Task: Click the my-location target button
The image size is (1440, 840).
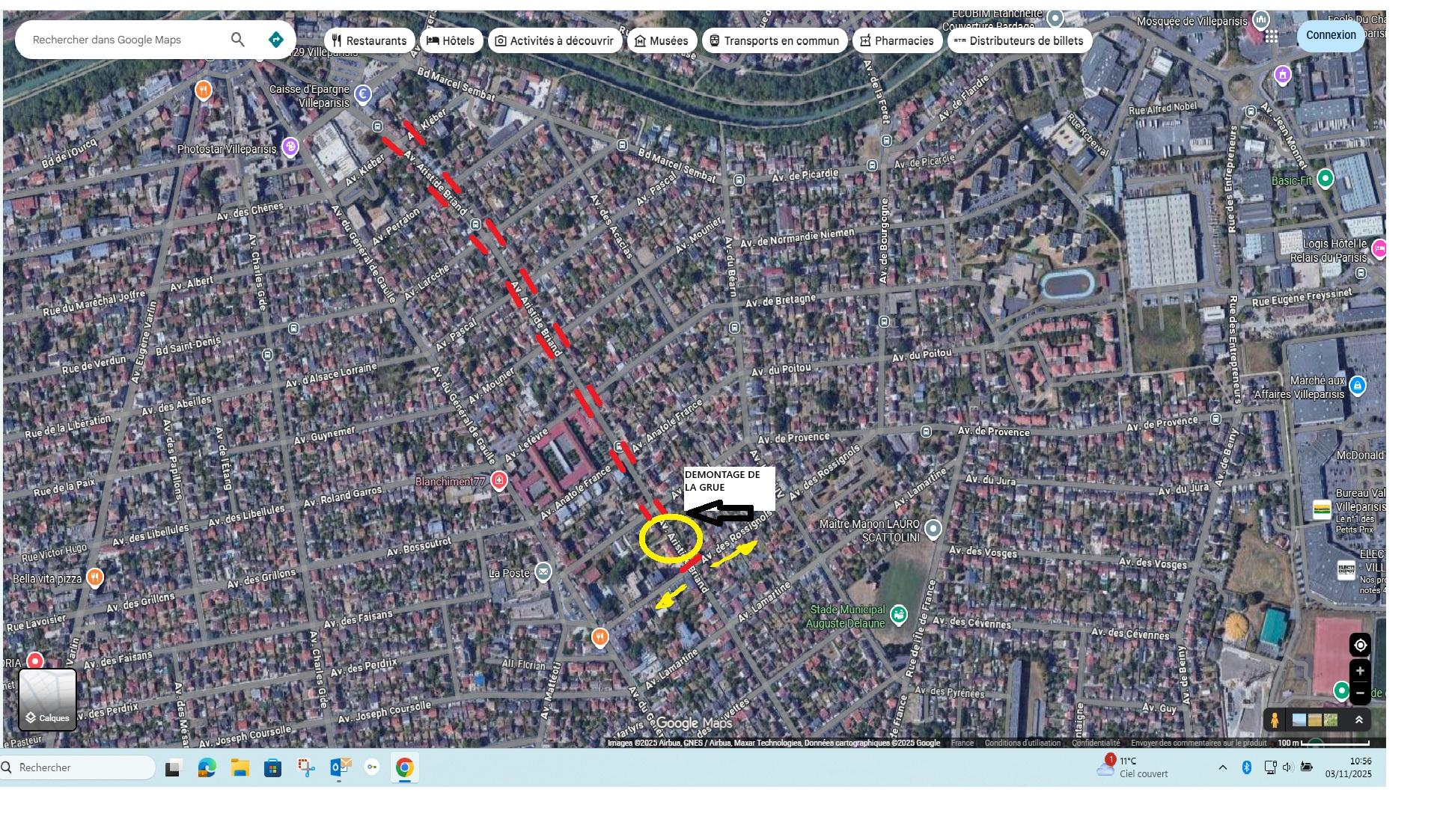Action: coord(1360,645)
